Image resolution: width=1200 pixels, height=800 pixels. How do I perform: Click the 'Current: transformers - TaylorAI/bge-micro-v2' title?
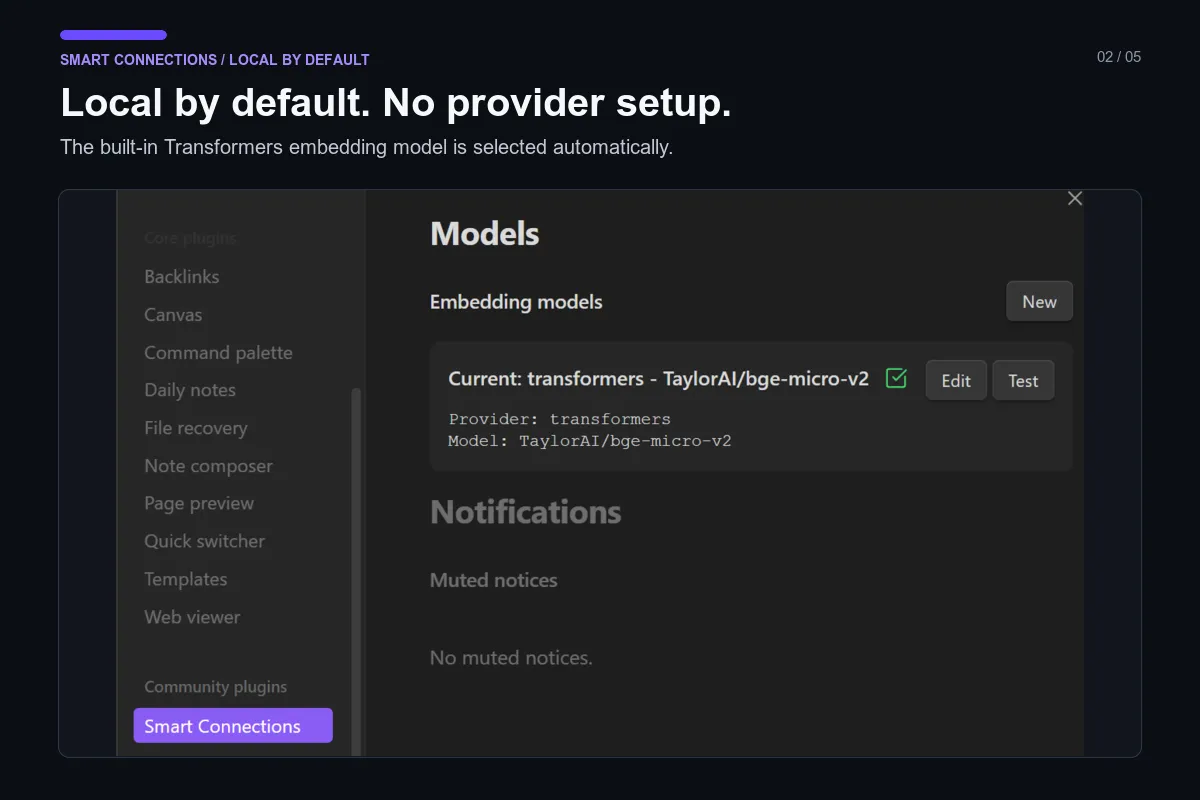[x=658, y=379]
